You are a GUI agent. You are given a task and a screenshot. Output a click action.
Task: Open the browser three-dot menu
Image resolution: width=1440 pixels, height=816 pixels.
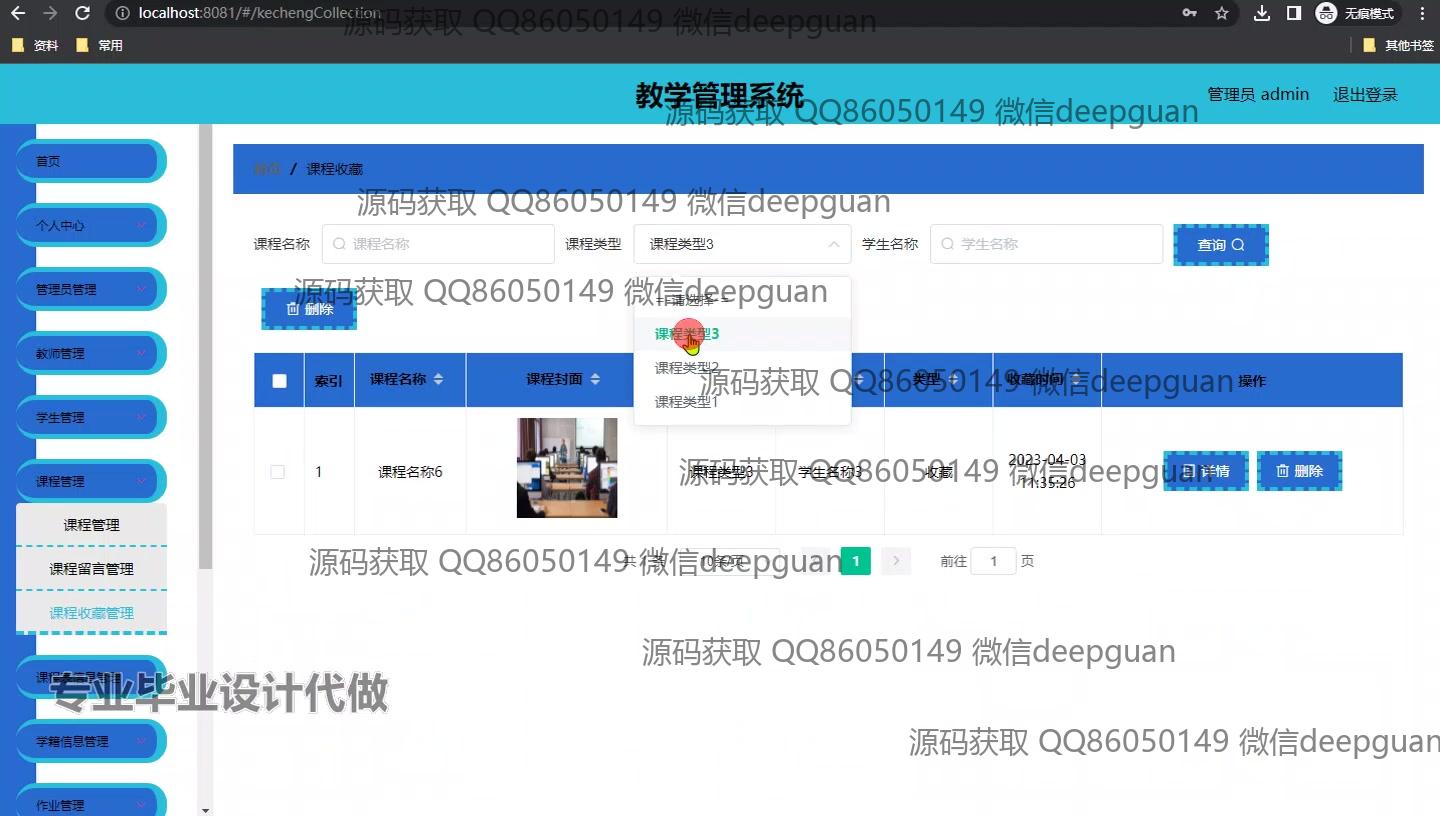tap(1423, 13)
